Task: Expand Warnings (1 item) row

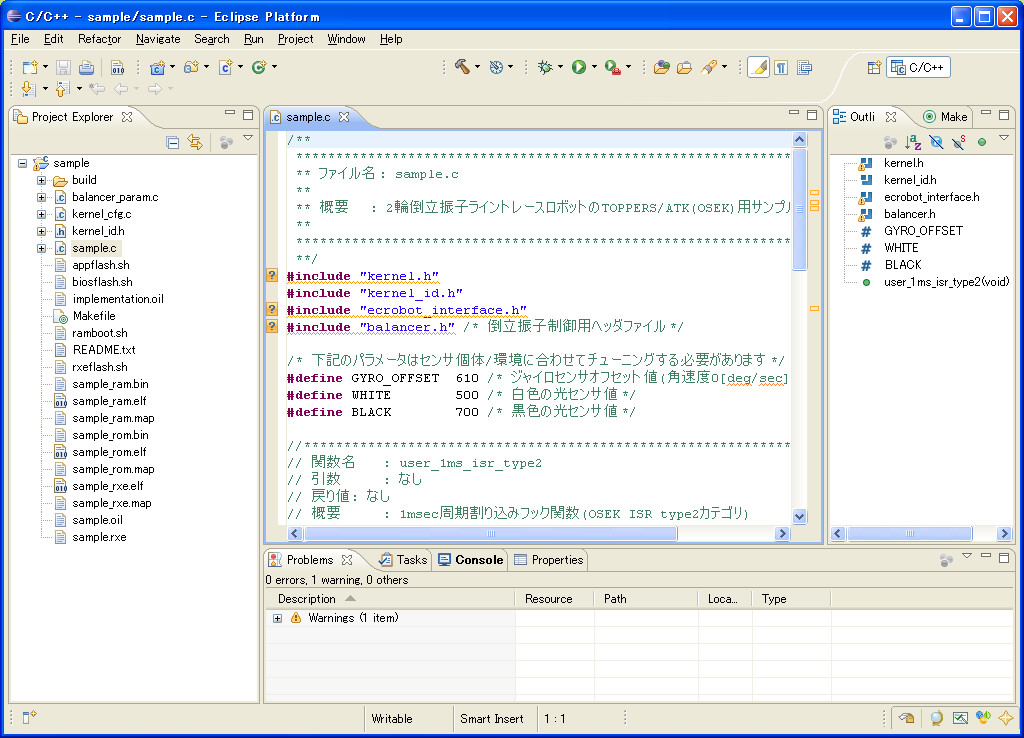Action: (x=278, y=618)
